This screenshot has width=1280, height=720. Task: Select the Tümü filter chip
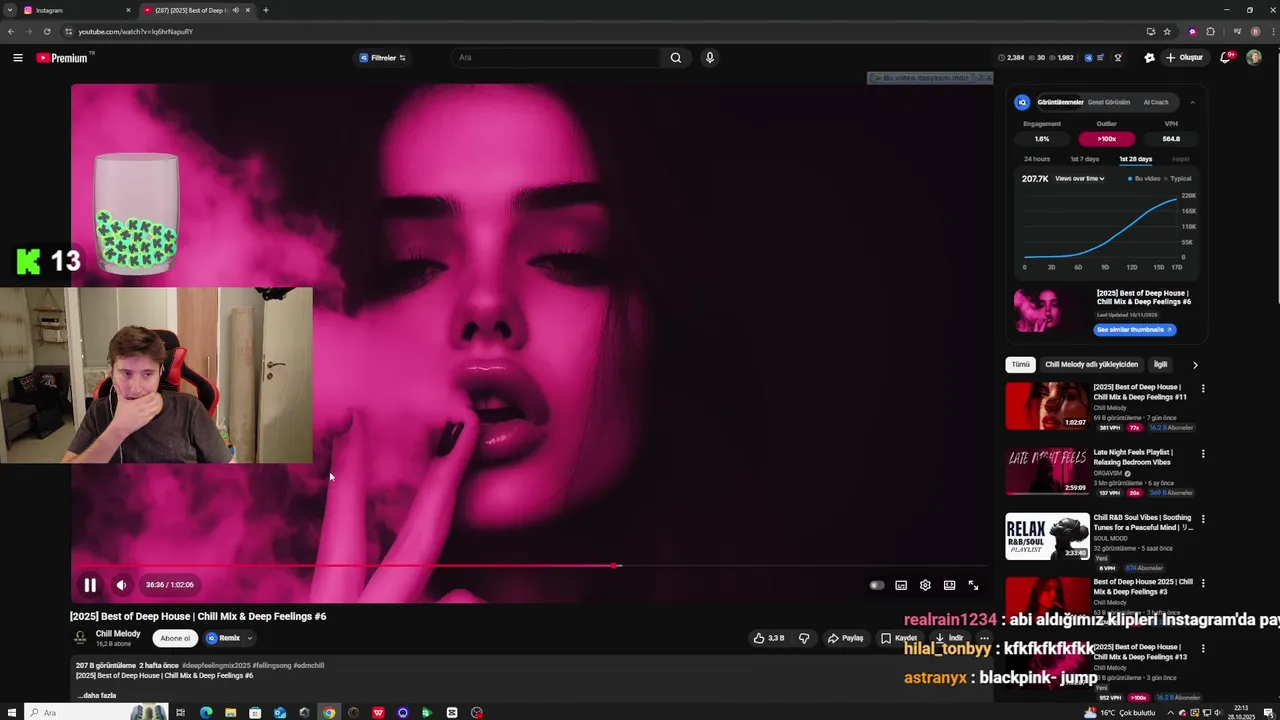pyautogui.click(x=1020, y=365)
